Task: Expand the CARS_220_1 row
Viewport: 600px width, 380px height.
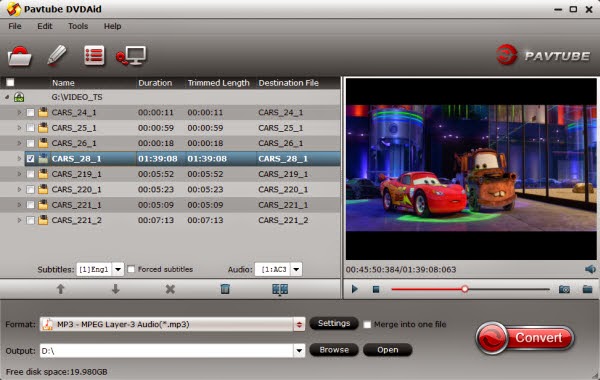Action: (x=19, y=189)
